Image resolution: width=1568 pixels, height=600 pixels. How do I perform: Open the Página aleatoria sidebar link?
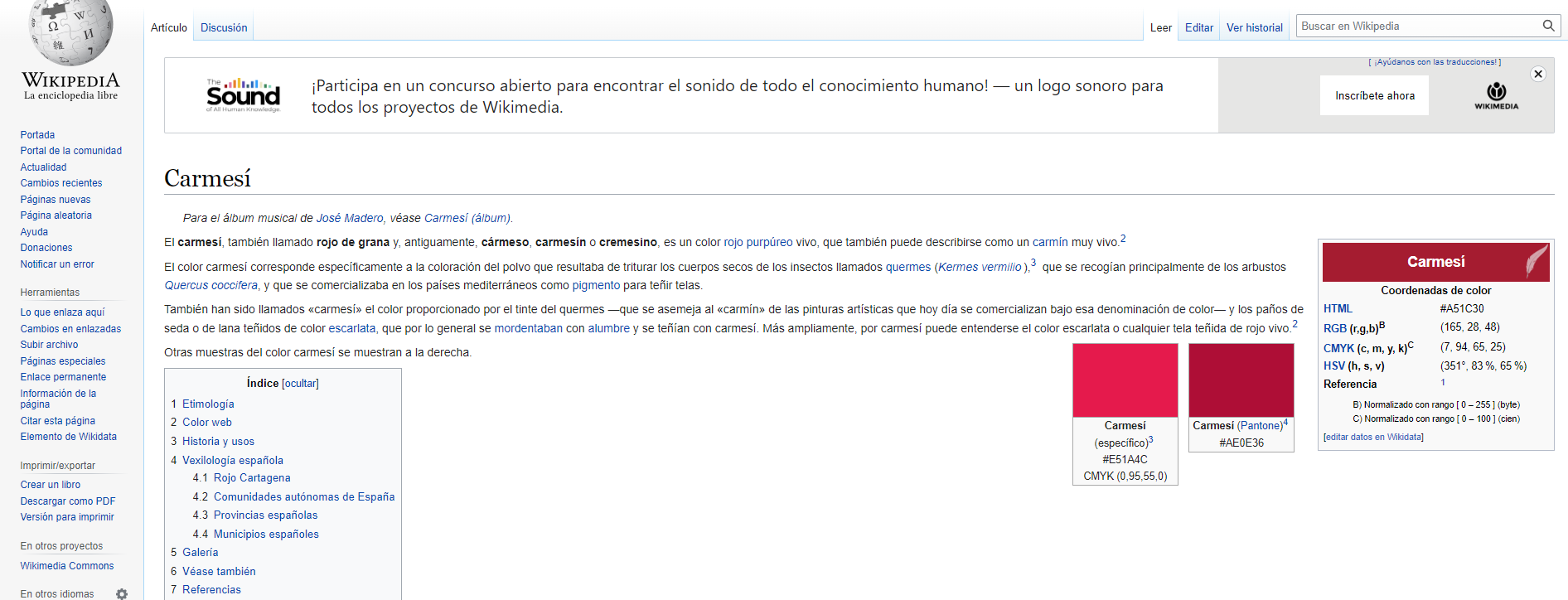tap(56, 215)
